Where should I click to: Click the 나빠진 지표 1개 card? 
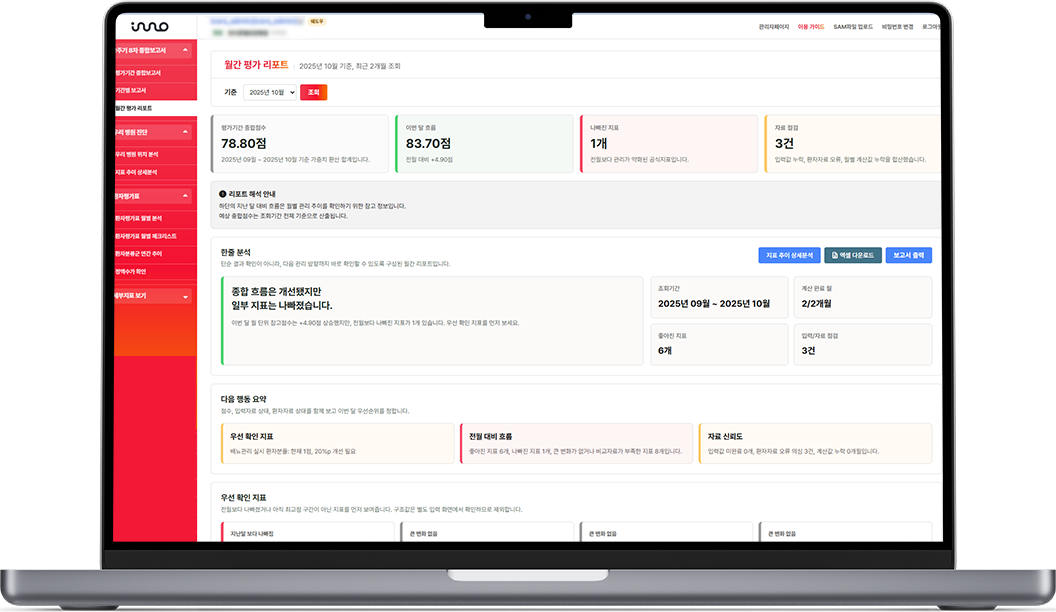tap(669, 143)
